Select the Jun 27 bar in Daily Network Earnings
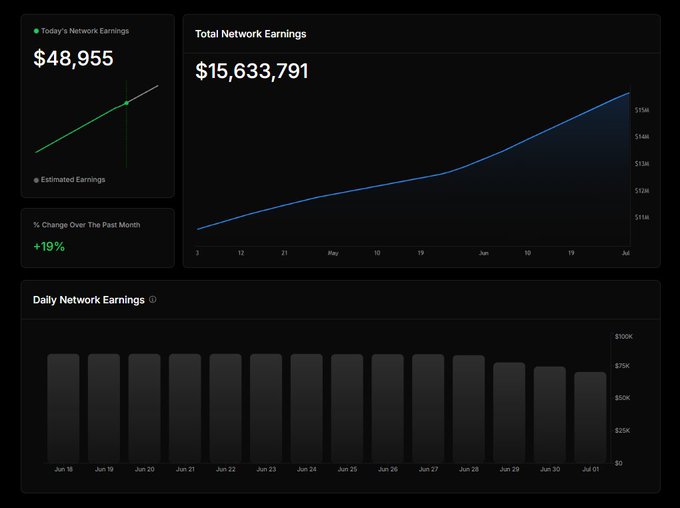Viewport: 680px width, 508px height. (428, 407)
